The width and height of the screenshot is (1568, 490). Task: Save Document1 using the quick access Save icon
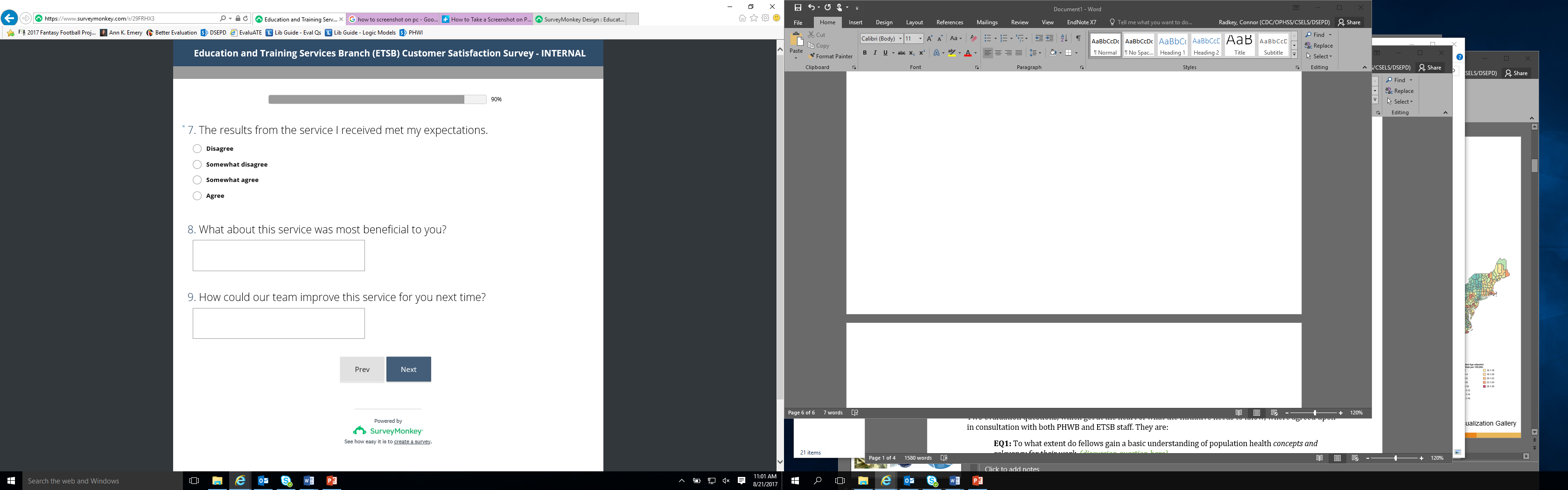(x=798, y=8)
